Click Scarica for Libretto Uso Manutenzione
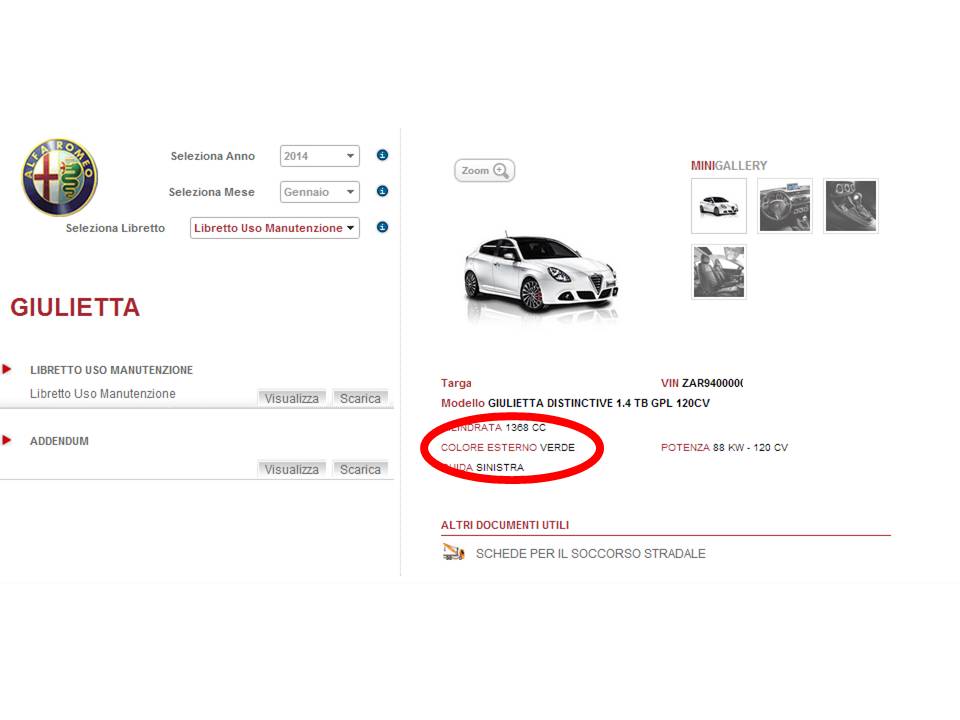The height and width of the screenshot is (720, 960). pos(360,398)
